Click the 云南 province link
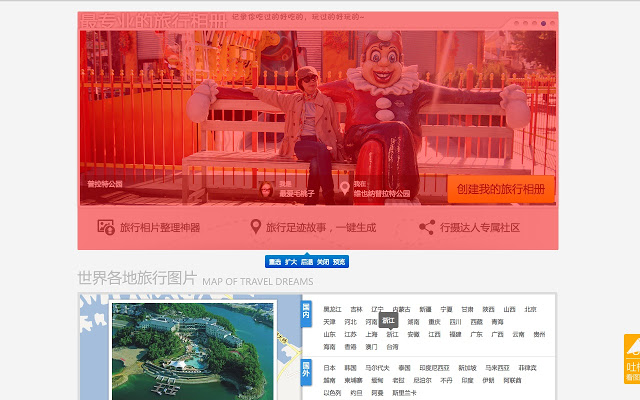640x400 pixels. click(x=518, y=334)
